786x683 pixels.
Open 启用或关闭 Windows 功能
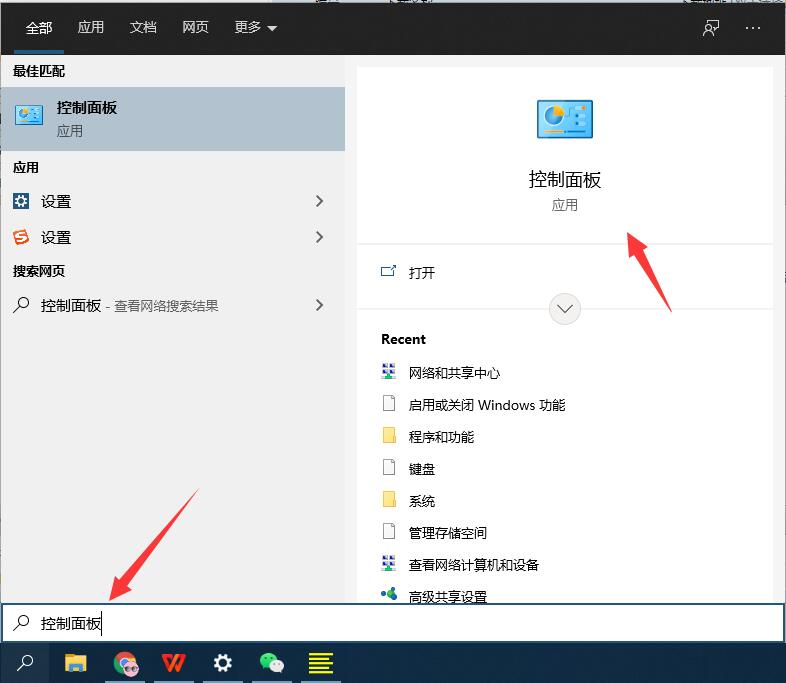[x=487, y=405]
